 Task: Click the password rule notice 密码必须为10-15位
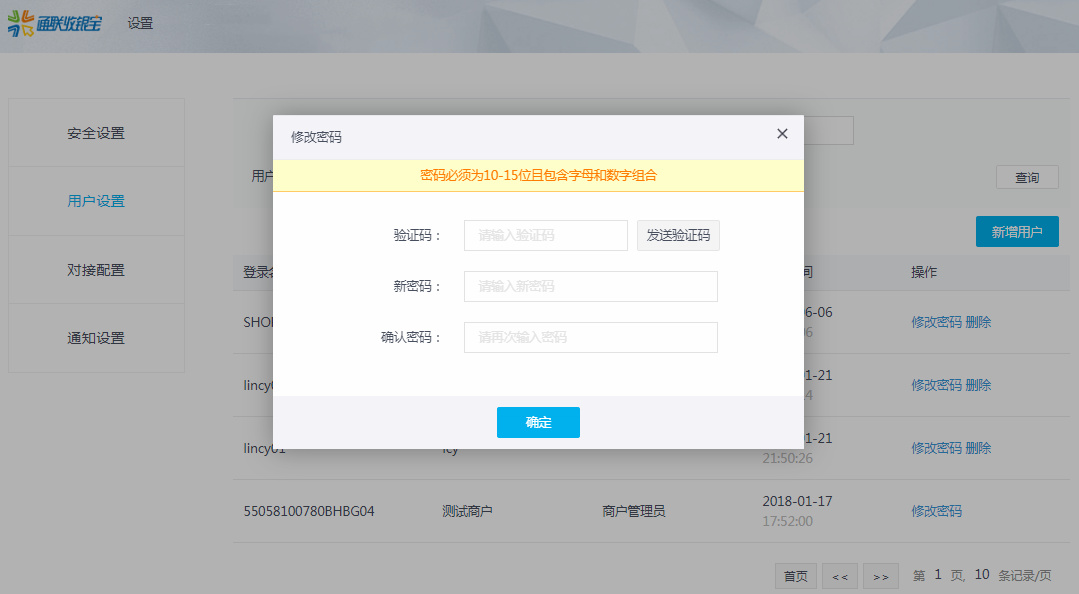[538, 176]
